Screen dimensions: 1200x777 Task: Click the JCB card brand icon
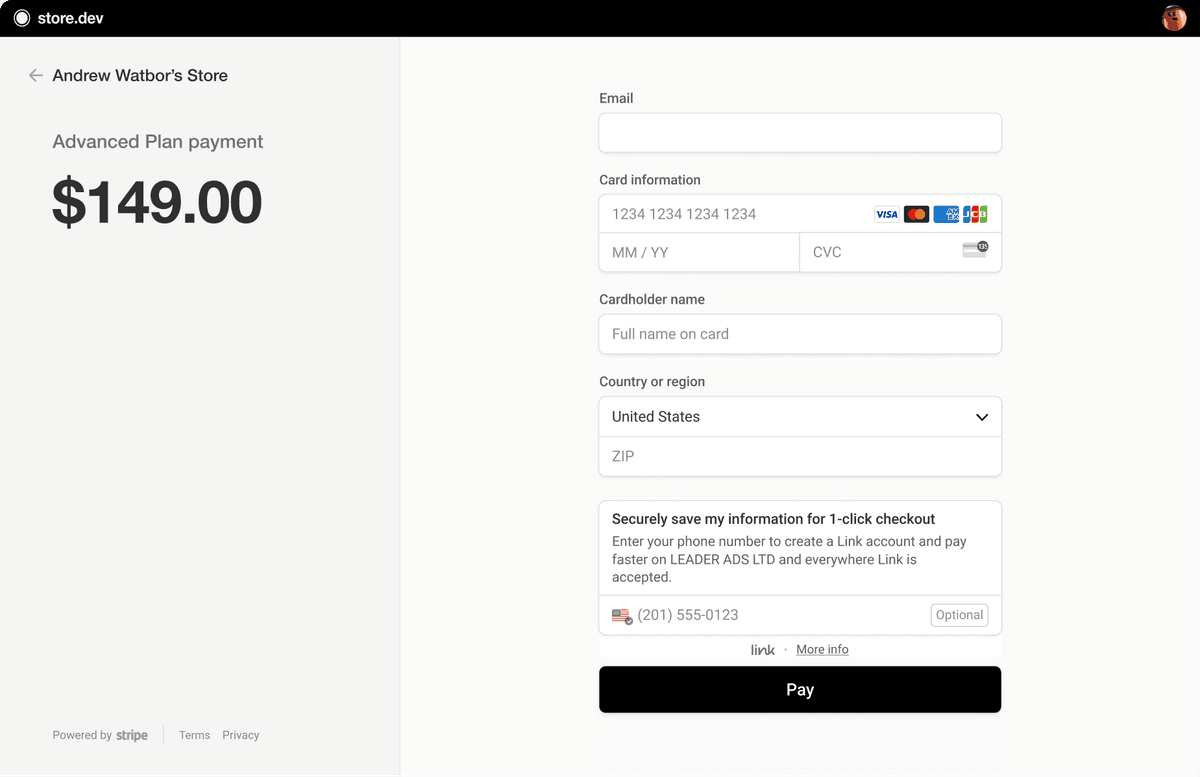click(x=975, y=214)
